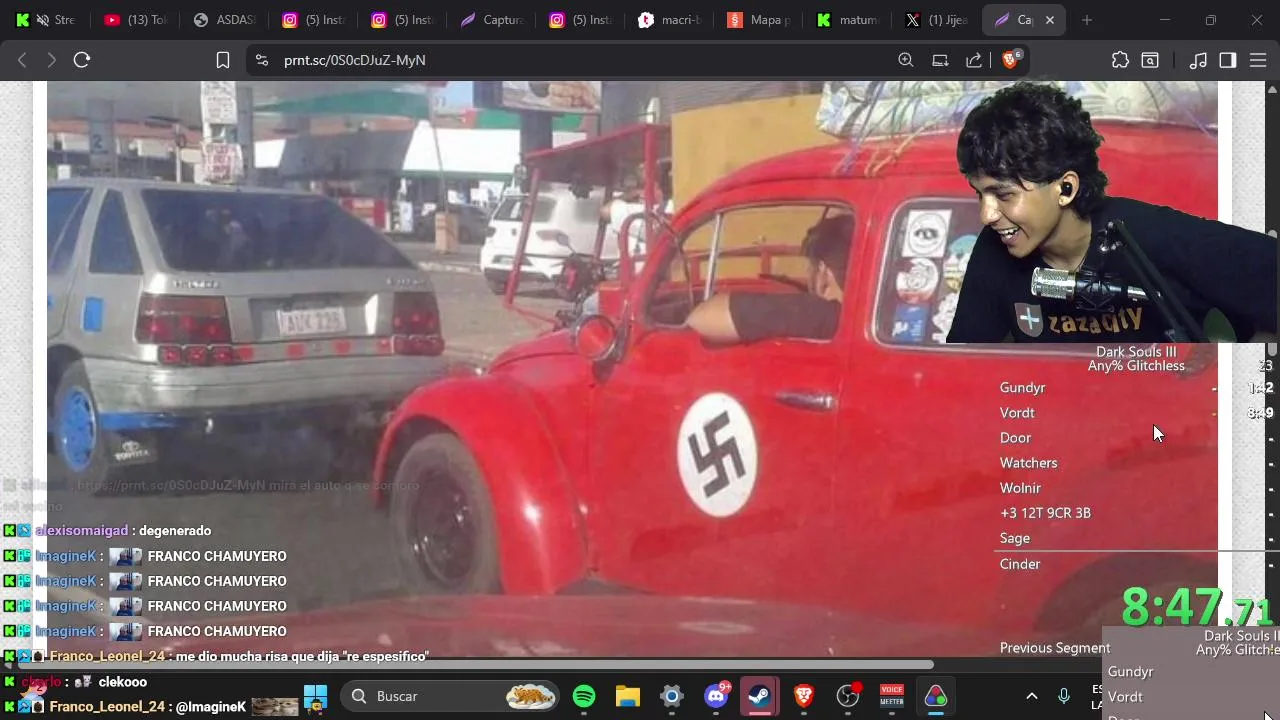Open the Windows Start menu
1280x720 pixels.
(x=315, y=696)
